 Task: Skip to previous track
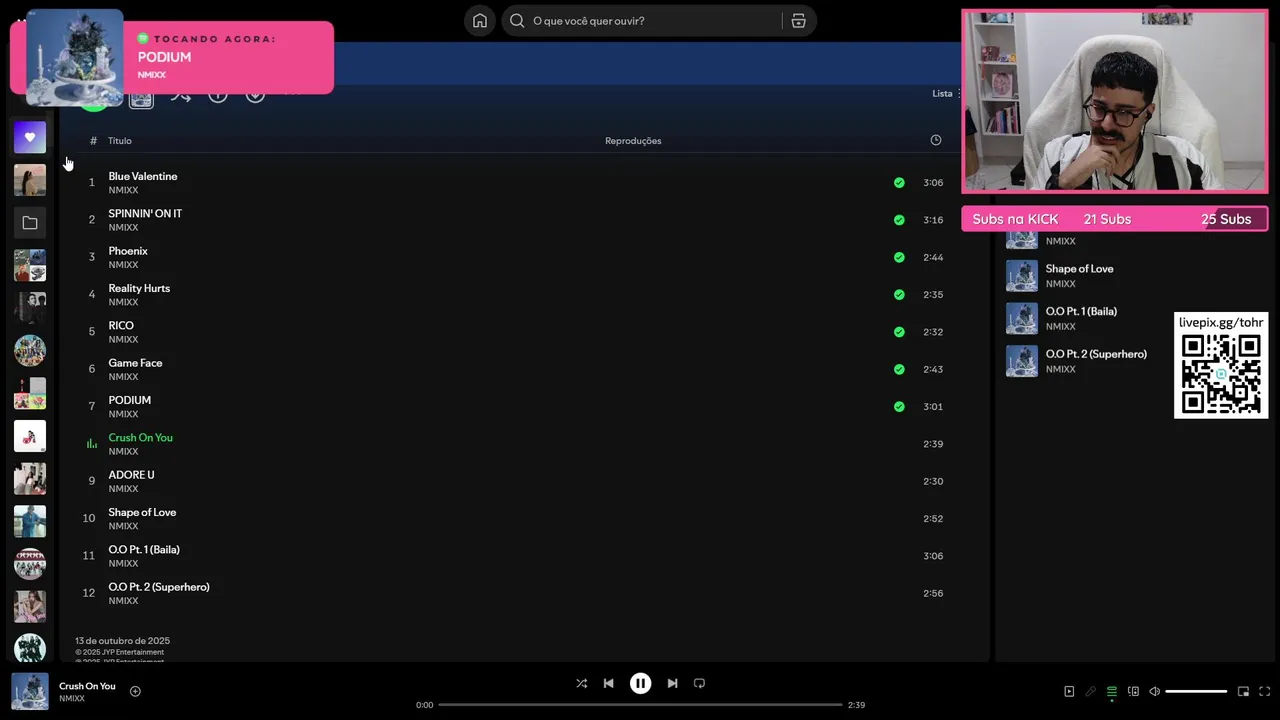coord(608,683)
